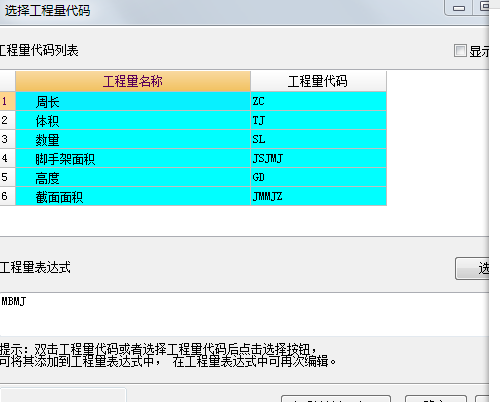Select row number 3 header

[x=7, y=139]
